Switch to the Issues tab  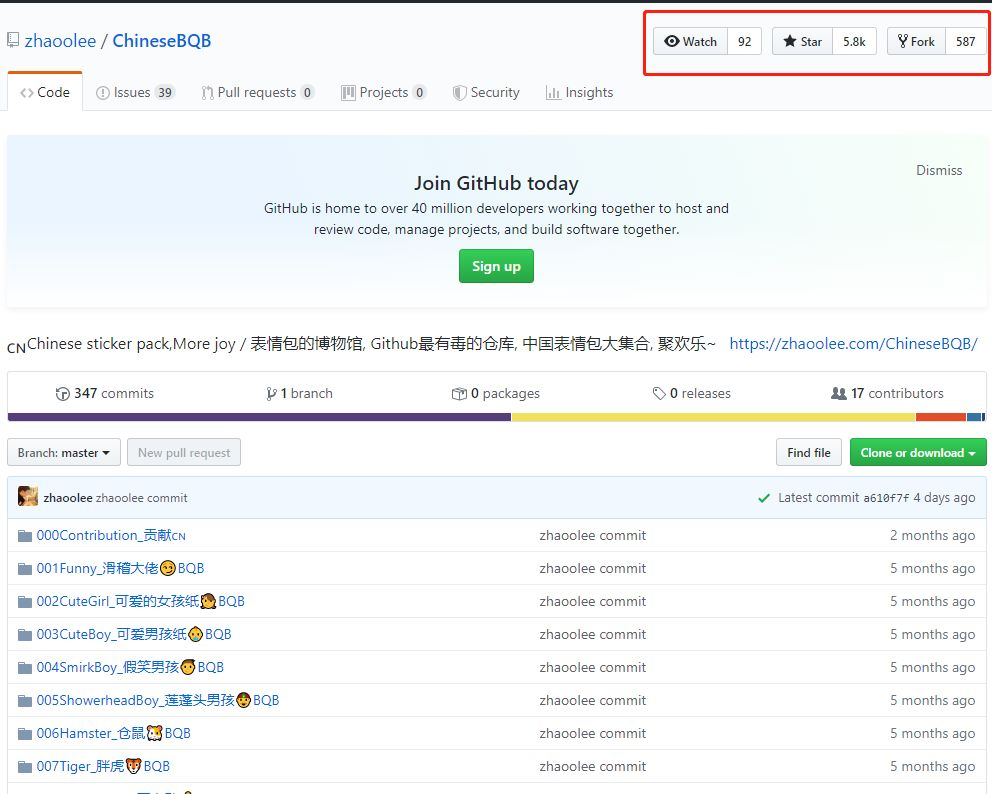(x=135, y=92)
